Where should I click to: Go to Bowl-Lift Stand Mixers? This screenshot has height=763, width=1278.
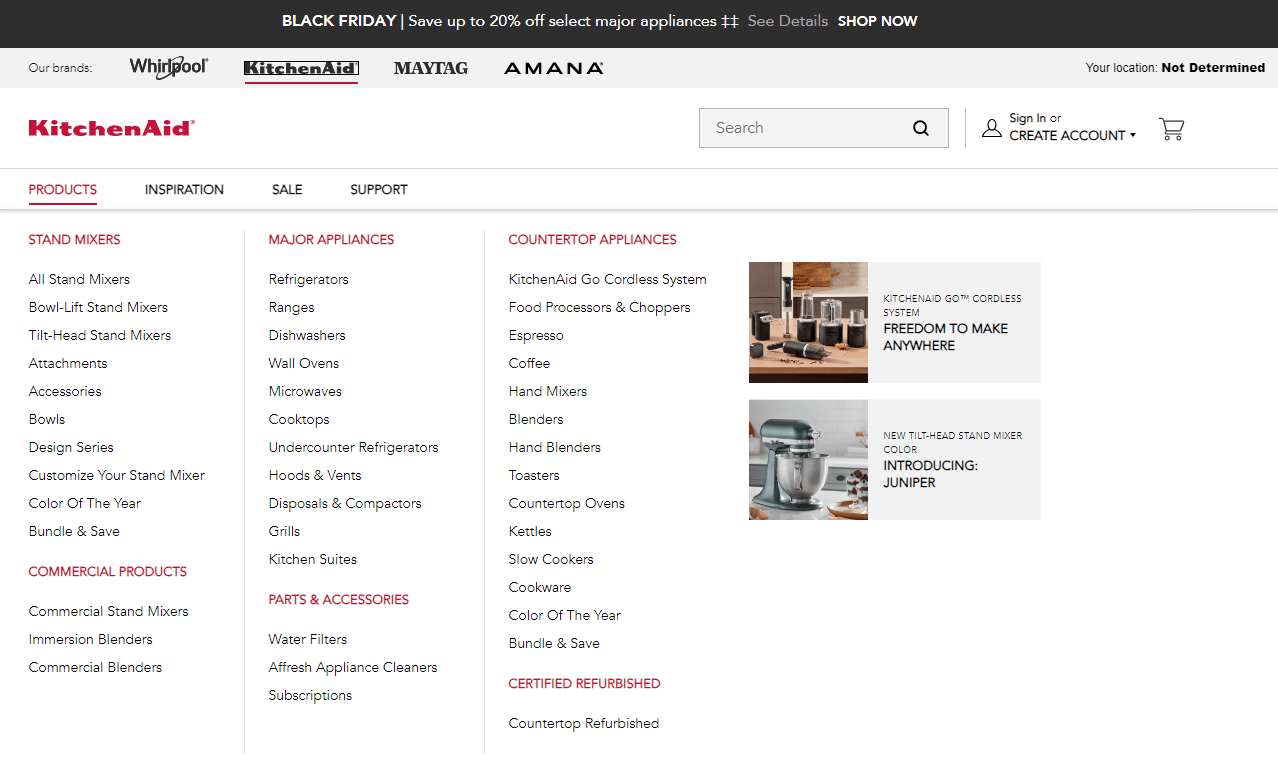coord(98,307)
